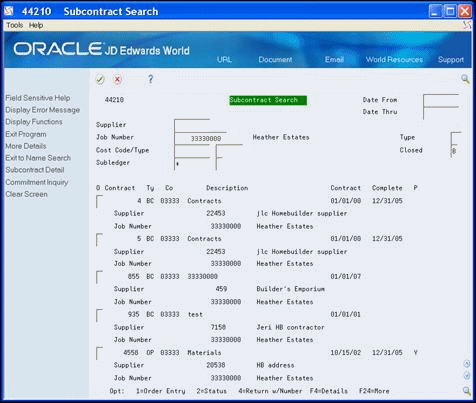
Task: Click the F24=More function text
Action: coord(374,391)
